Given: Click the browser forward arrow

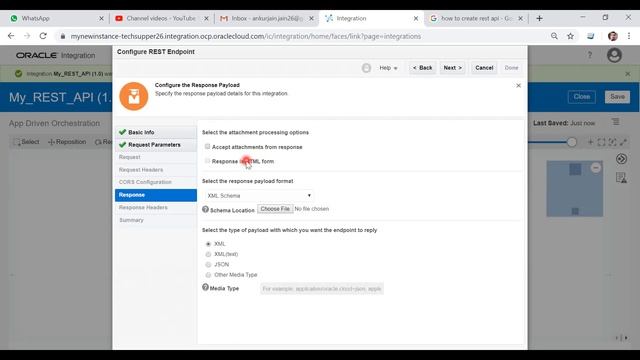Looking at the screenshot, I should tap(27, 36).
